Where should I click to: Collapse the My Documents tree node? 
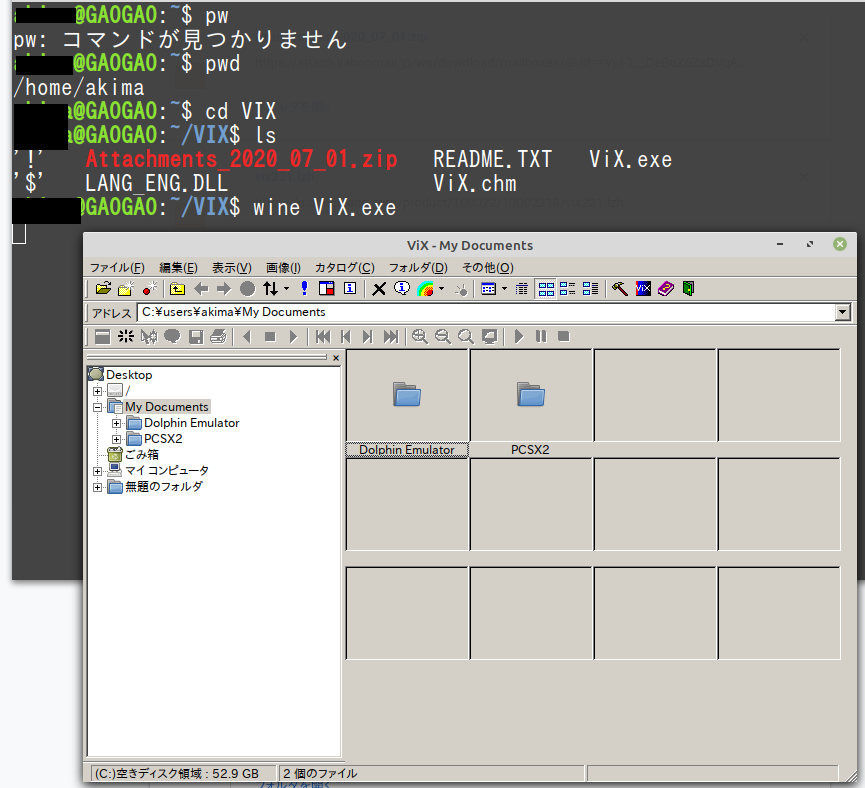(98, 407)
